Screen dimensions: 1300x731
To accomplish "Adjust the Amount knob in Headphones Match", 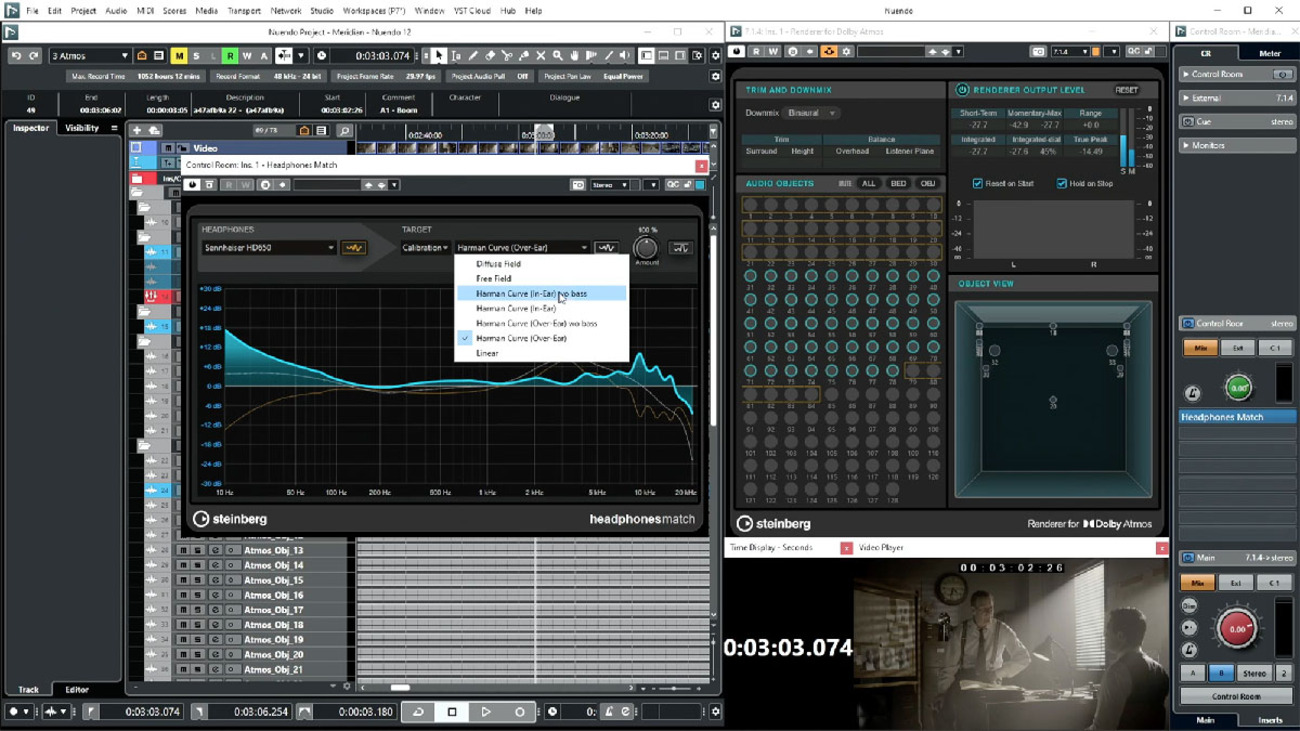I will 646,247.
